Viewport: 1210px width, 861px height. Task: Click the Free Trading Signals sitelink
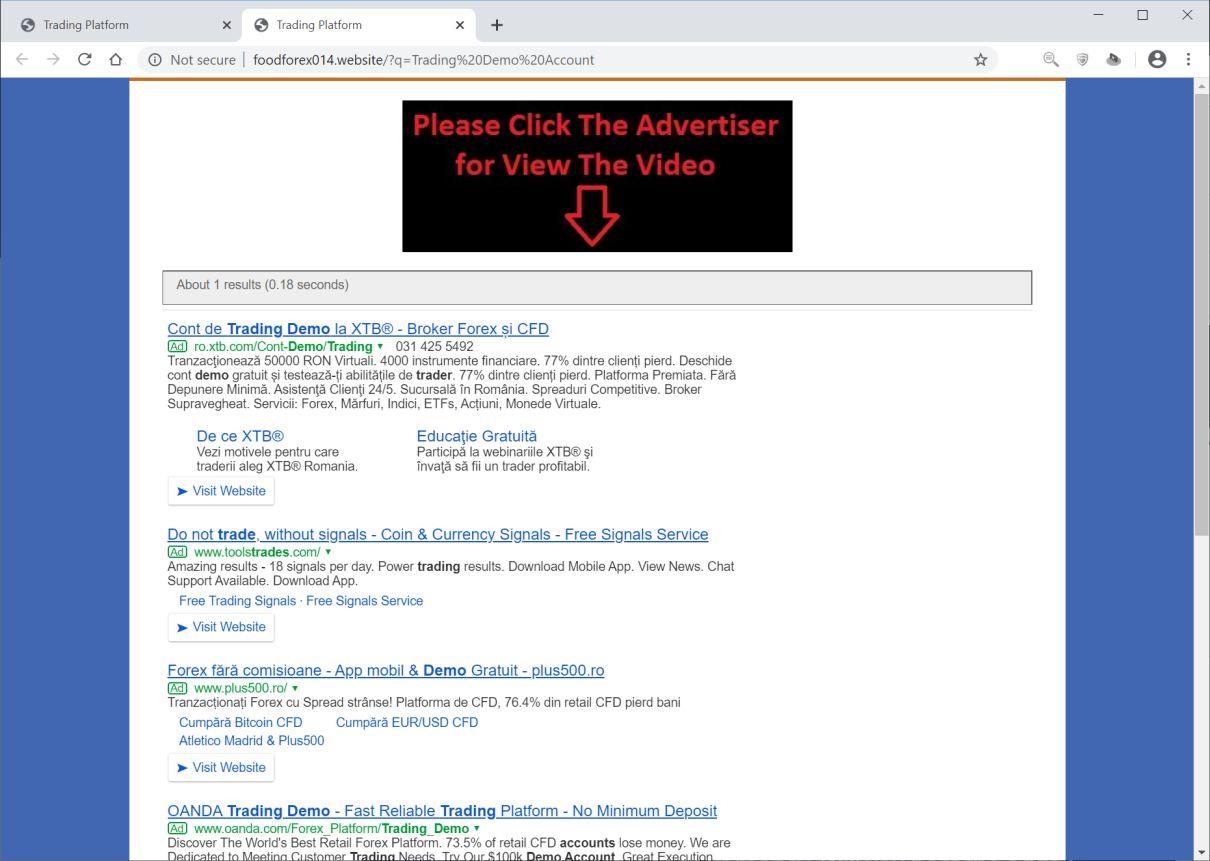pyautogui.click(x=237, y=601)
